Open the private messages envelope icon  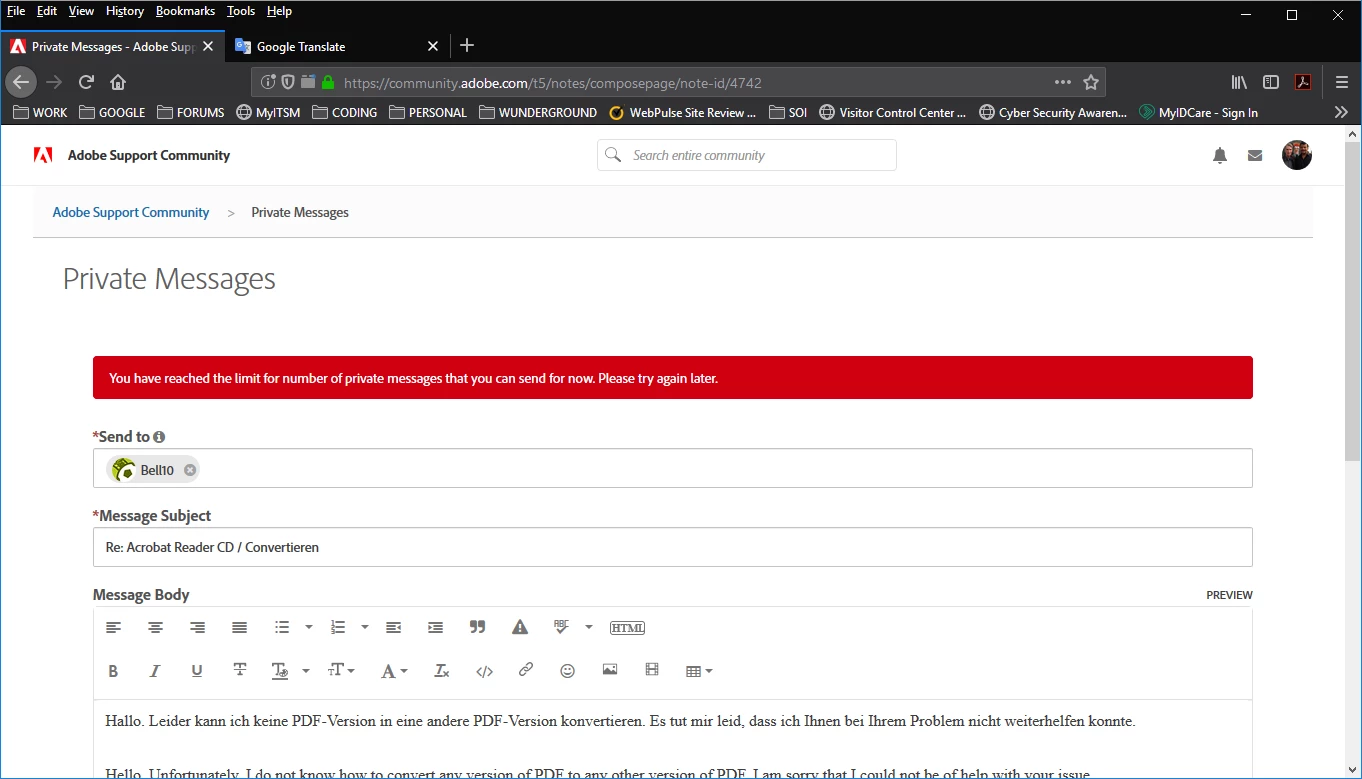(x=1255, y=155)
